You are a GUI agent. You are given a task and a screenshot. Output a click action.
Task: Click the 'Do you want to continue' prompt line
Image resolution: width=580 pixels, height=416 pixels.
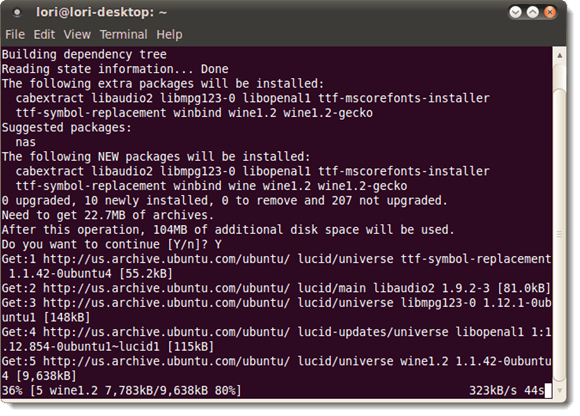(112, 244)
